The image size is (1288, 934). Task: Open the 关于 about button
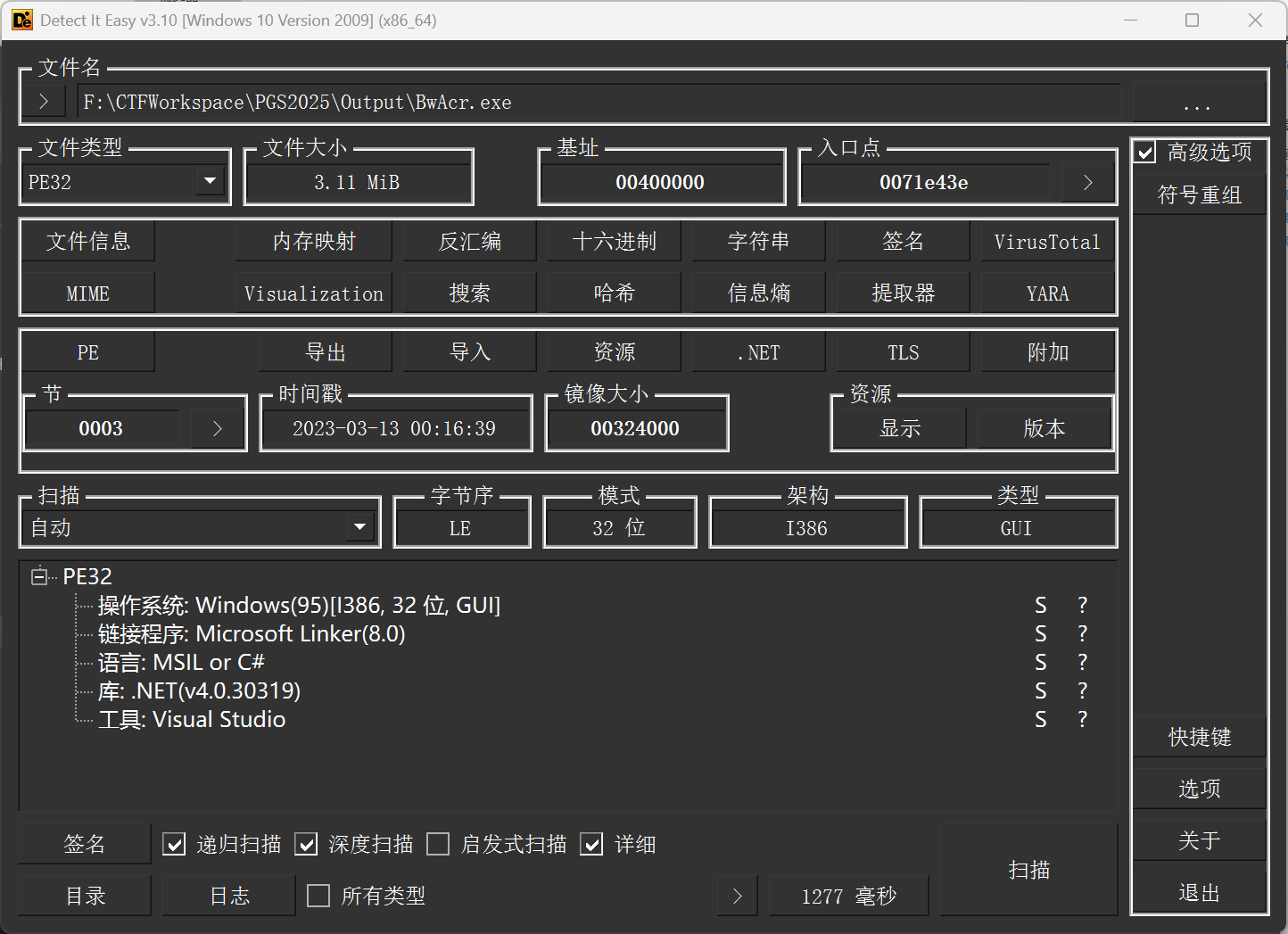[x=1199, y=840]
